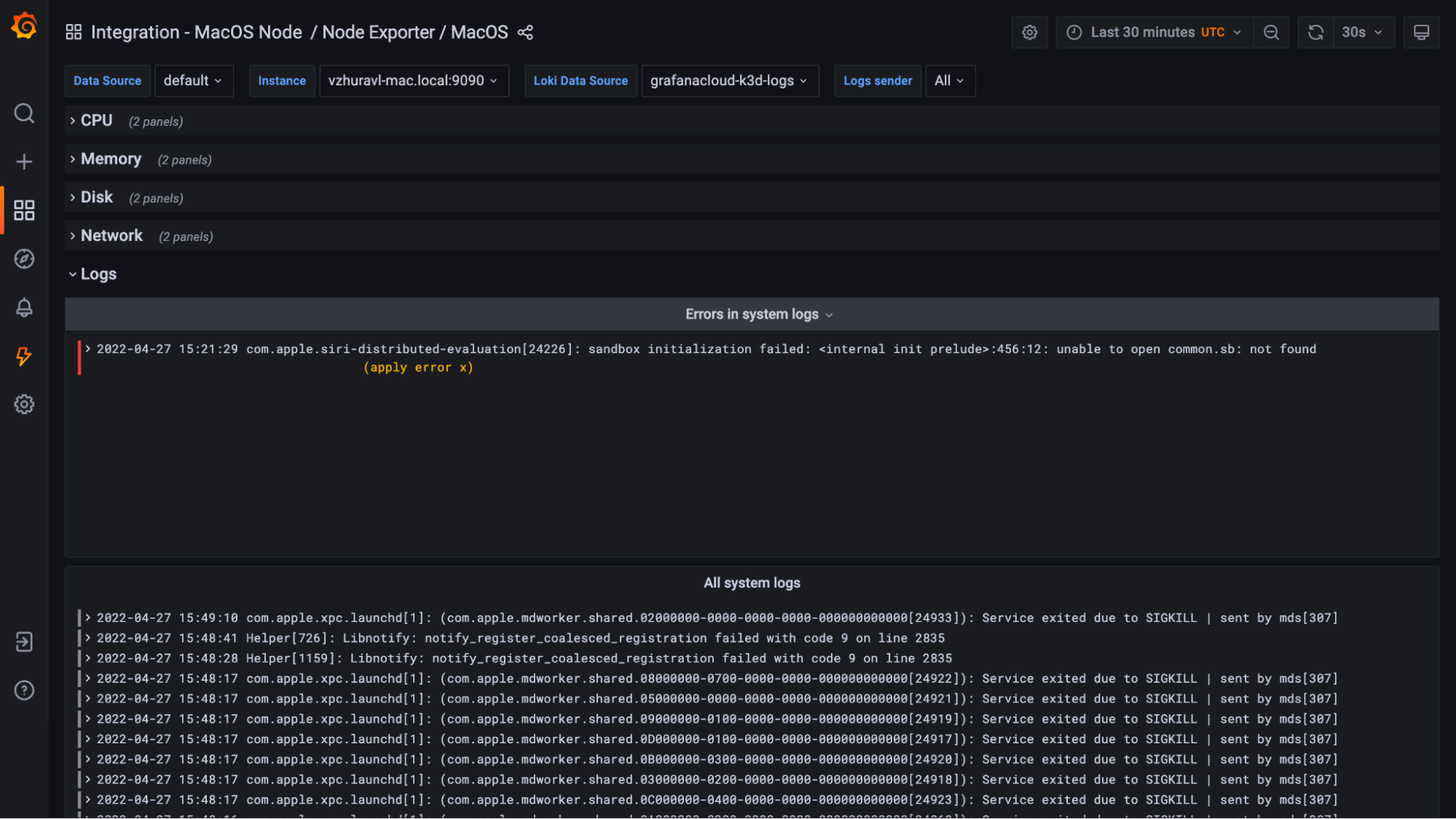Open dashboard settings gear in top bar
The width and height of the screenshot is (1456, 819).
coord(1029,33)
